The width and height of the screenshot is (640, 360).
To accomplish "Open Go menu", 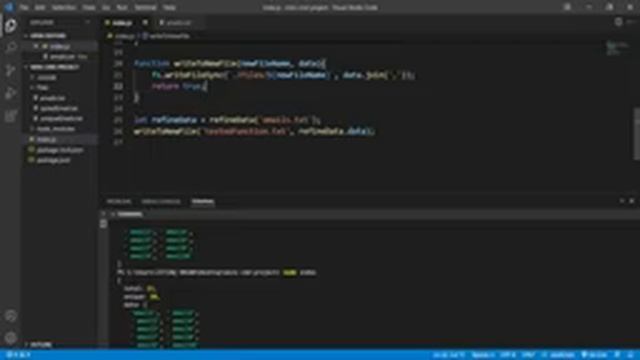I will coord(106,7).
